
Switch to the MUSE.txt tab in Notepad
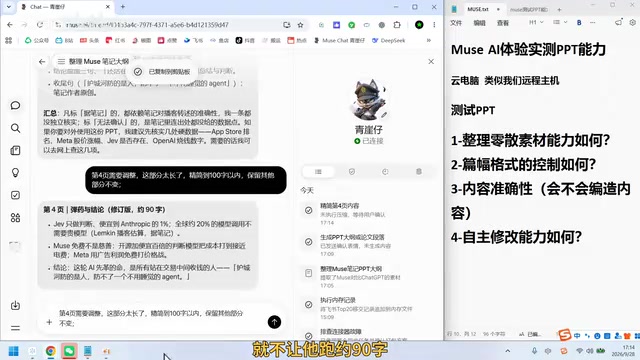[478, 9]
